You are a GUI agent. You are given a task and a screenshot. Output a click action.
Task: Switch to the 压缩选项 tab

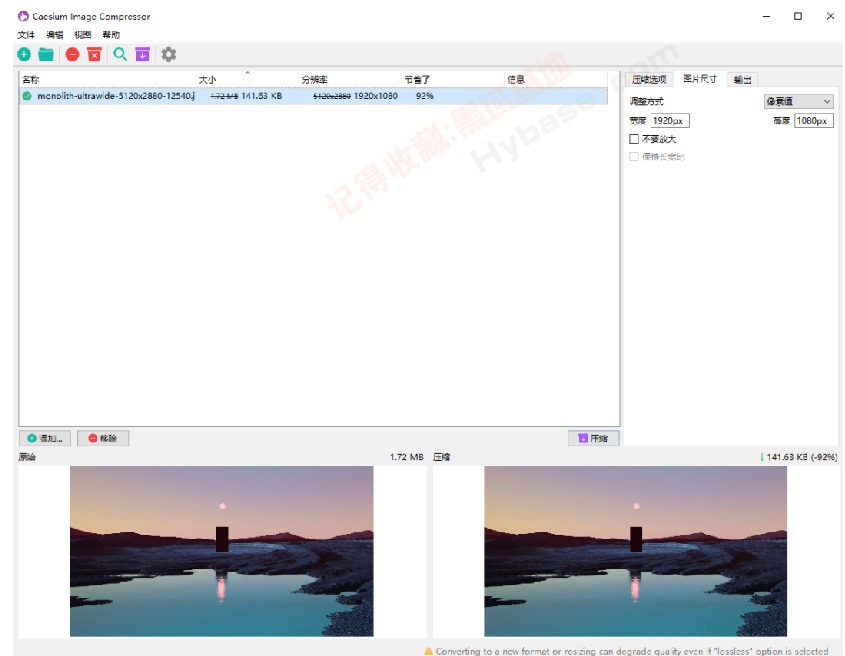click(649, 80)
